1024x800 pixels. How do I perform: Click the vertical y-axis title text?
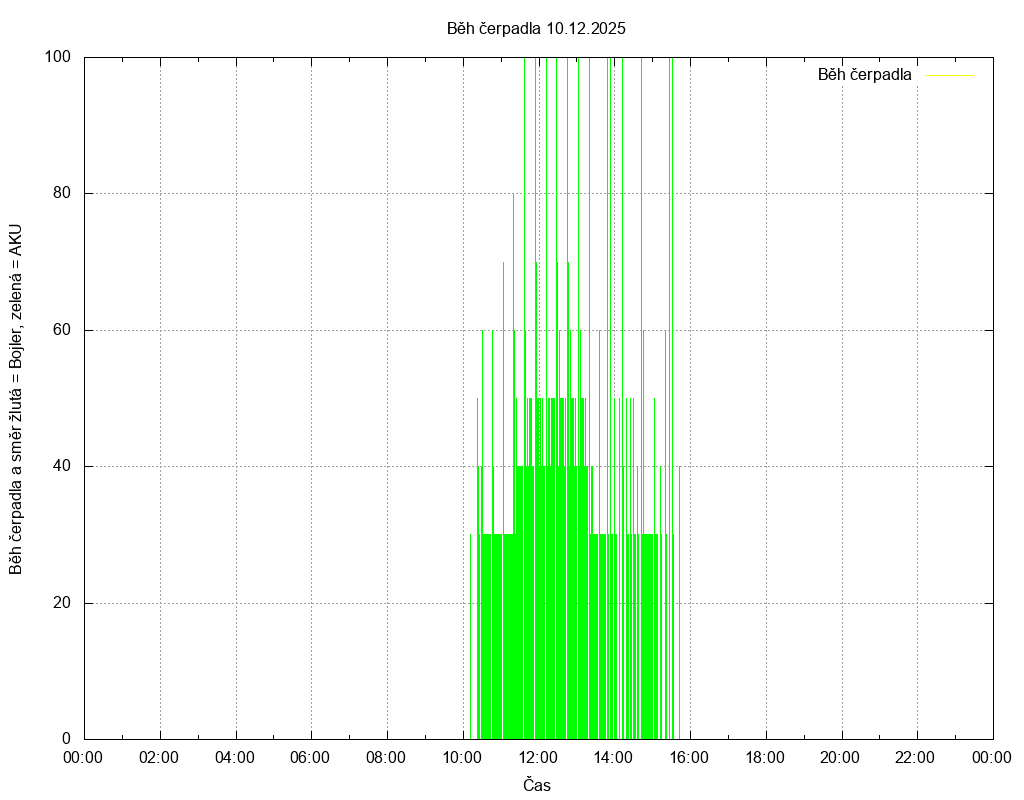point(16,398)
